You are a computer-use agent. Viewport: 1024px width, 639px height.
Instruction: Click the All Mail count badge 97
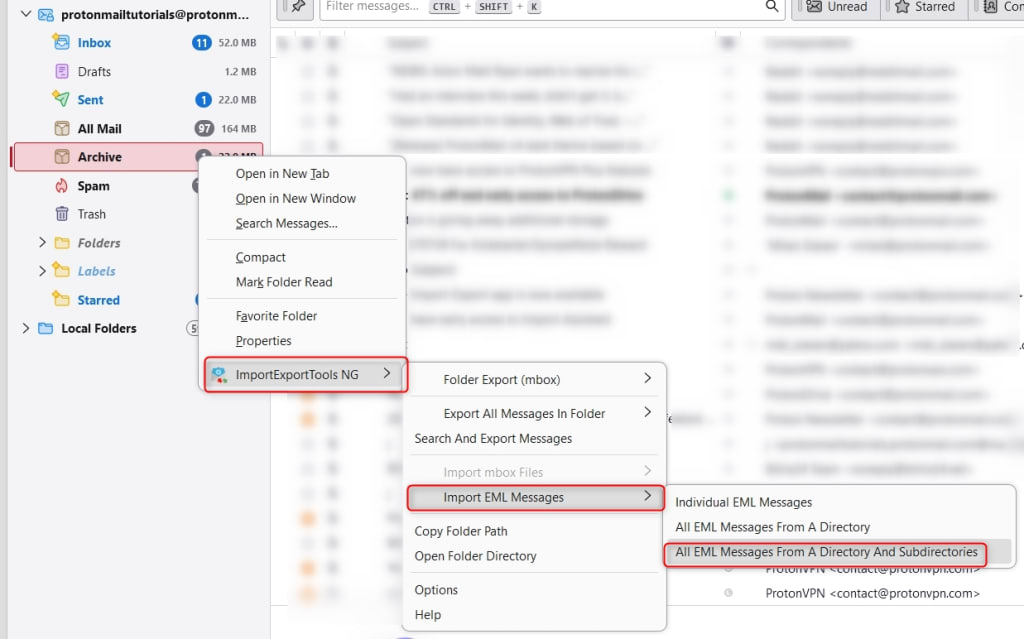(x=204, y=129)
